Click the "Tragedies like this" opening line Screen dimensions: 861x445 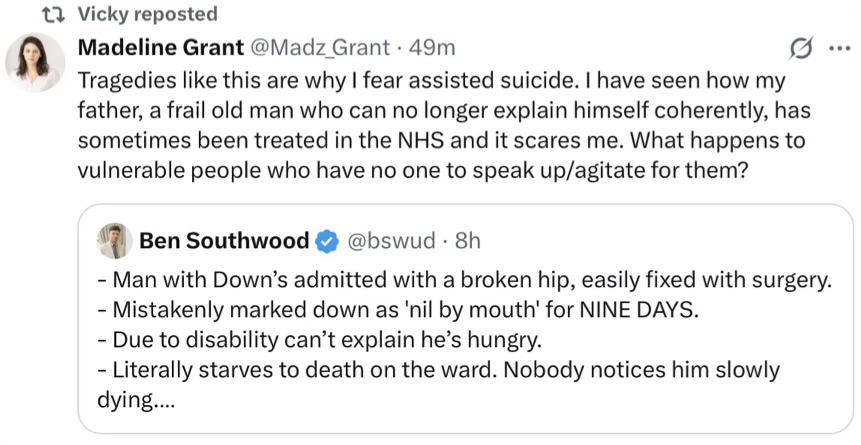[430, 79]
